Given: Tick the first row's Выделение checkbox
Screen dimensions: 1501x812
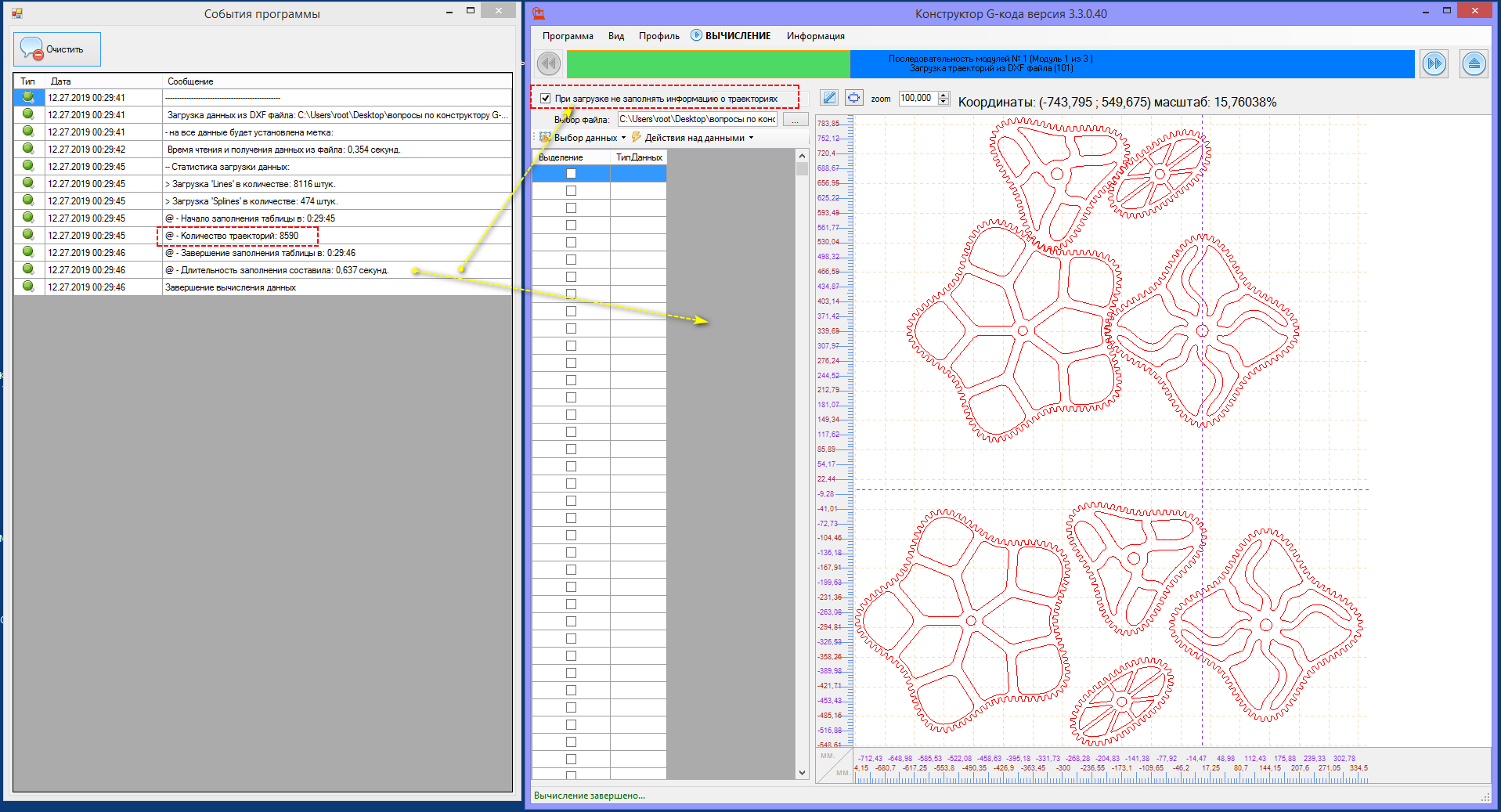Looking at the screenshot, I should [x=571, y=174].
